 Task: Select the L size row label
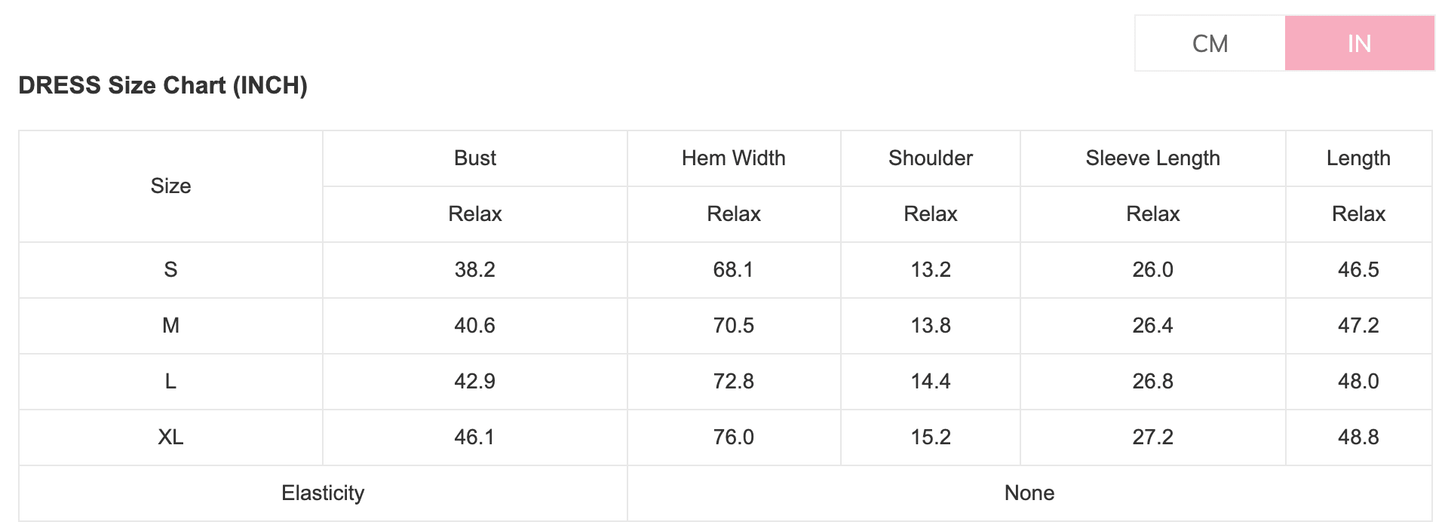pos(171,382)
